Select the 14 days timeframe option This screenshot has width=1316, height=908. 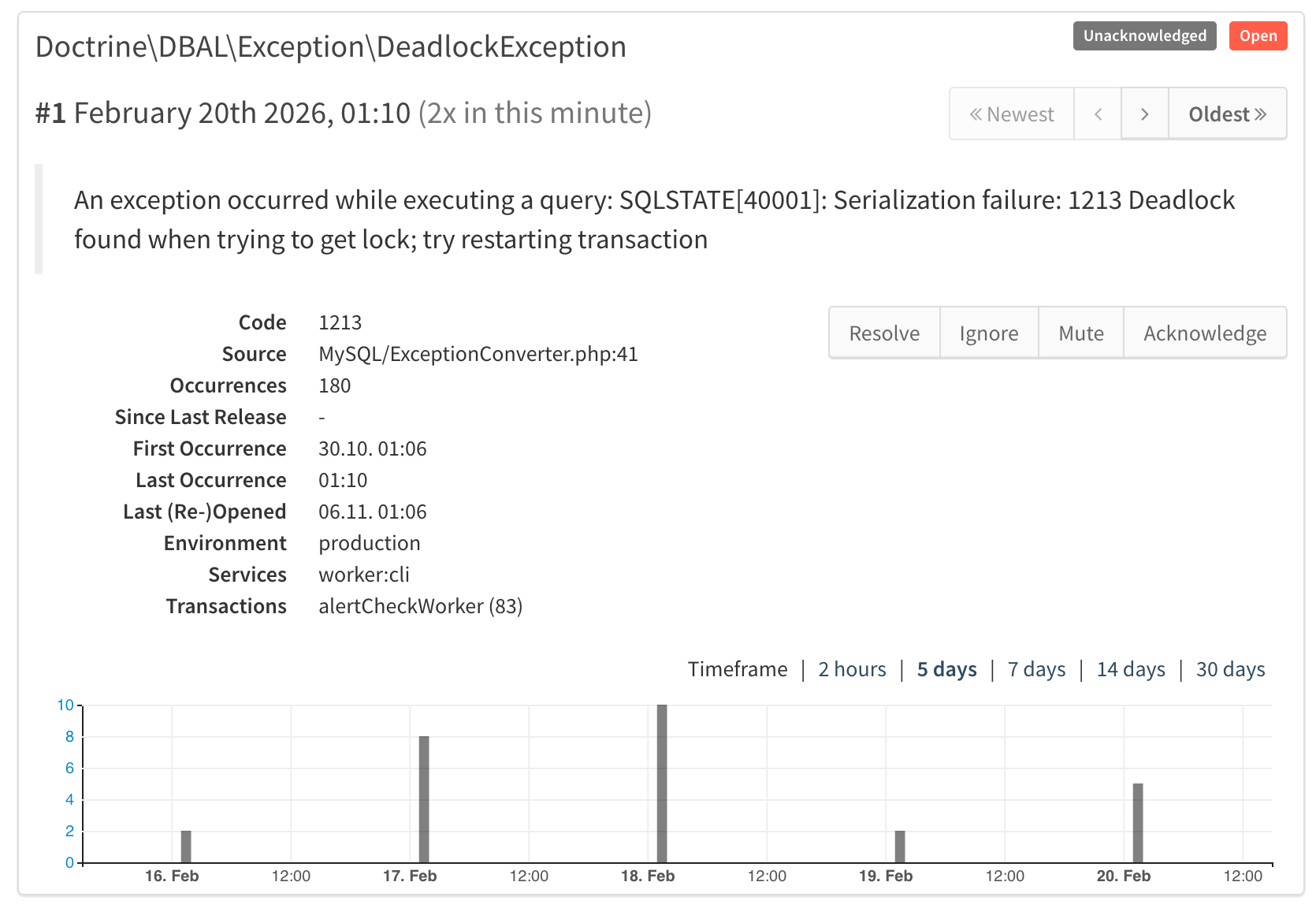coord(1130,669)
